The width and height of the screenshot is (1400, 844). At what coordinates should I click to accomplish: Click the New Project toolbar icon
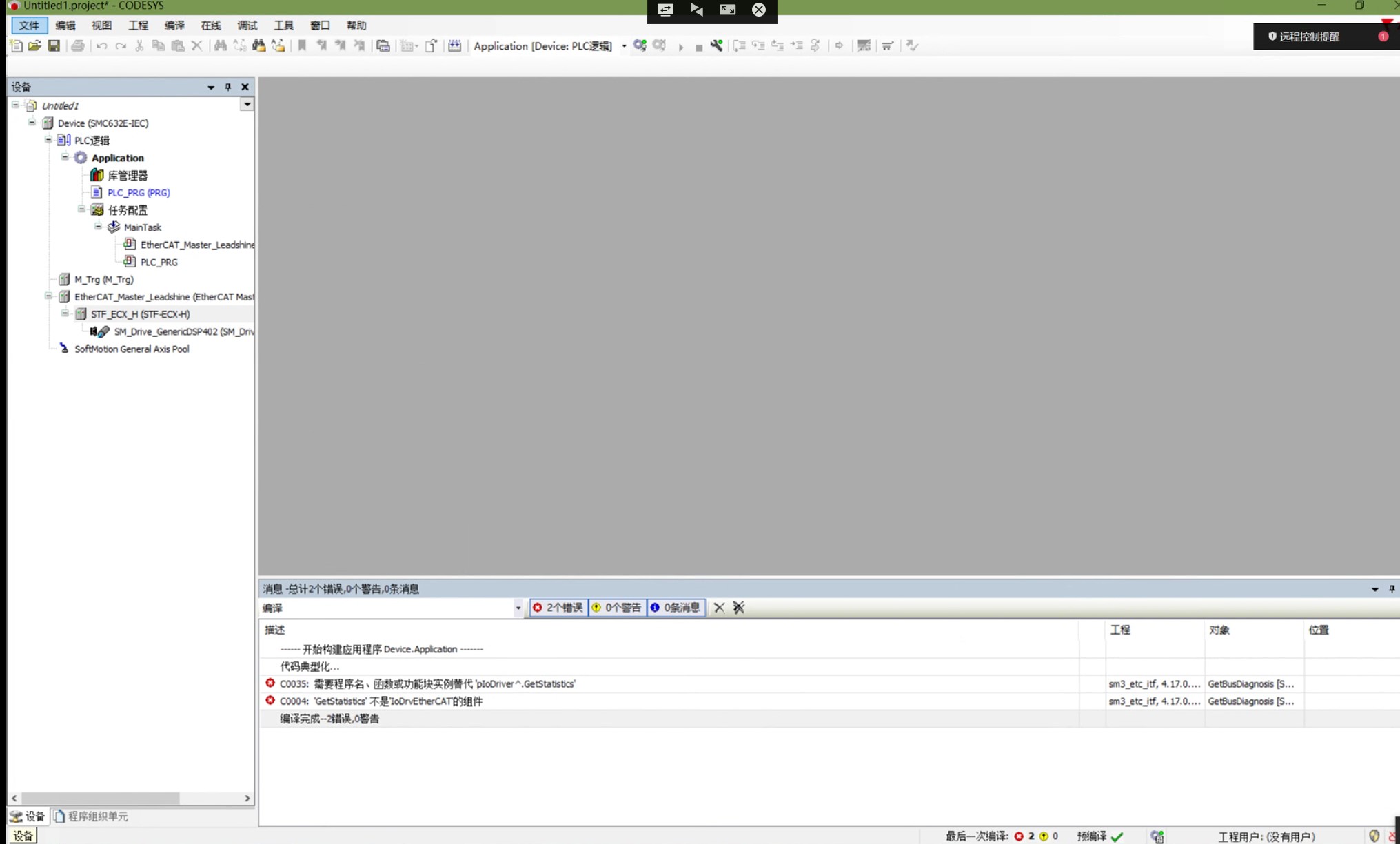pos(16,46)
